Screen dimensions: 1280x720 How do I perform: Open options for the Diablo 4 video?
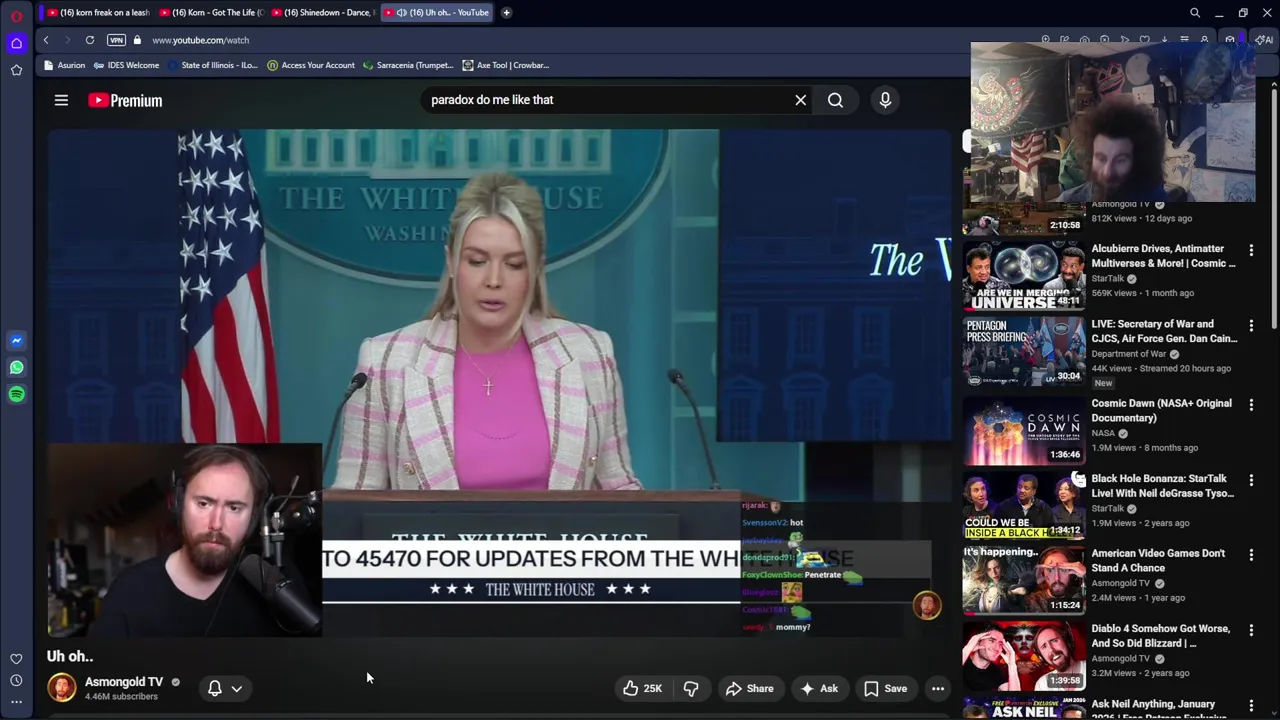(1251, 630)
